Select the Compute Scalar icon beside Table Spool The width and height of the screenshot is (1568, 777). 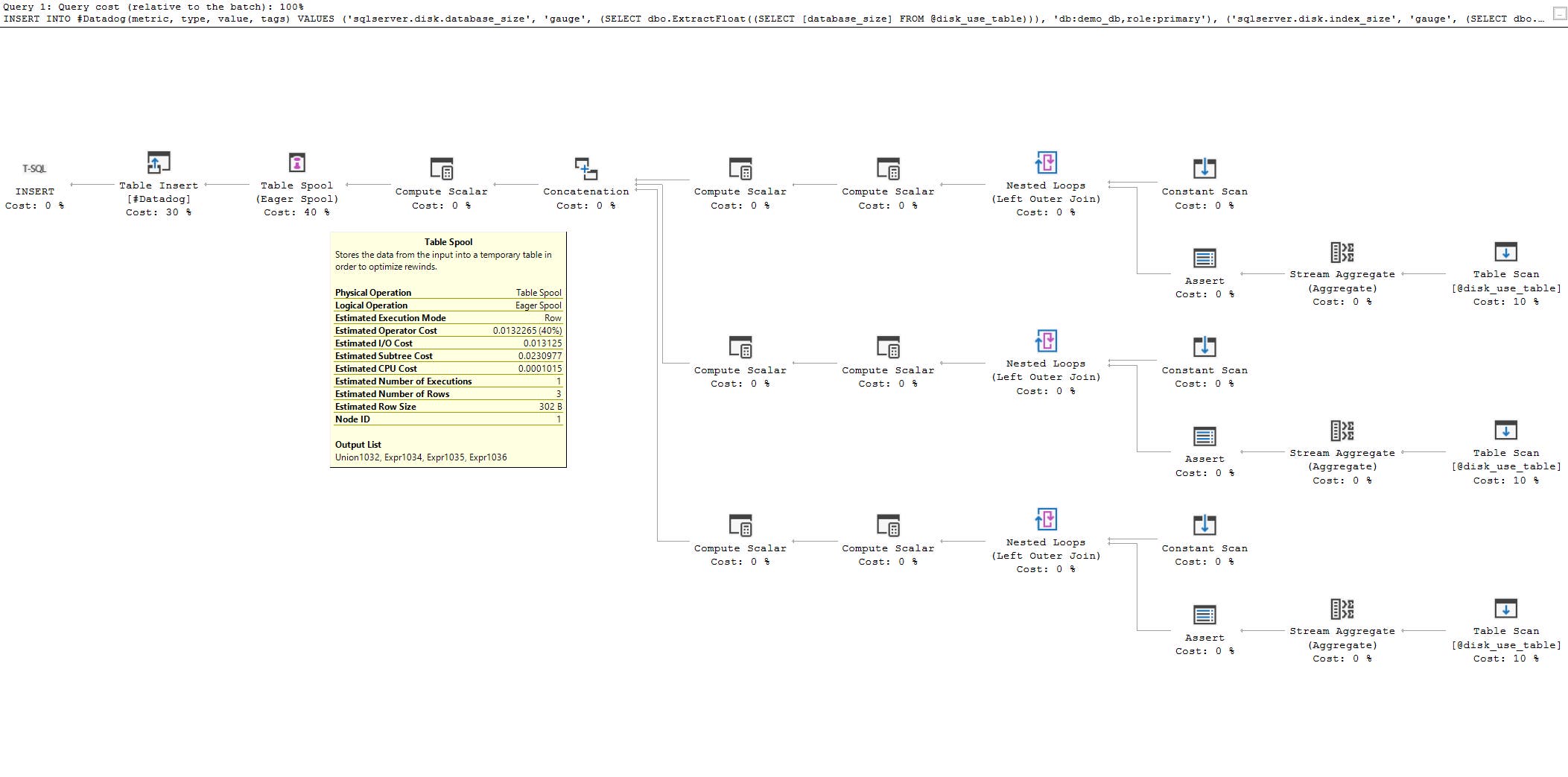[x=441, y=170]
